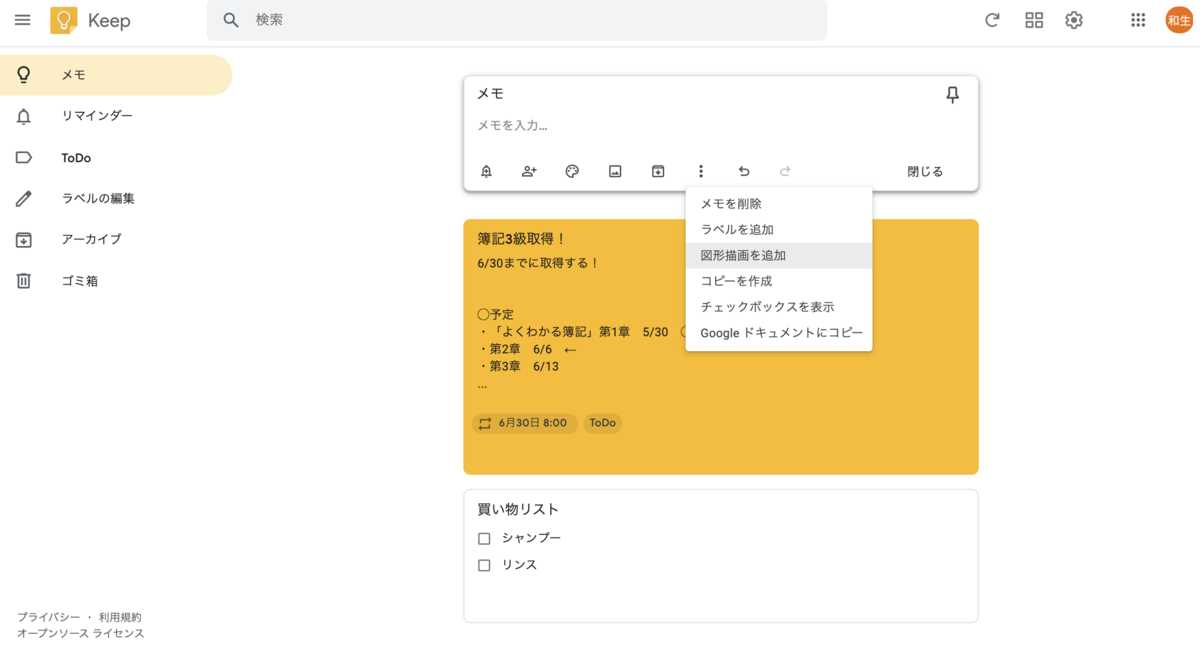Choose Google ドキュメントにコピー from the menu

coord(778,332)
